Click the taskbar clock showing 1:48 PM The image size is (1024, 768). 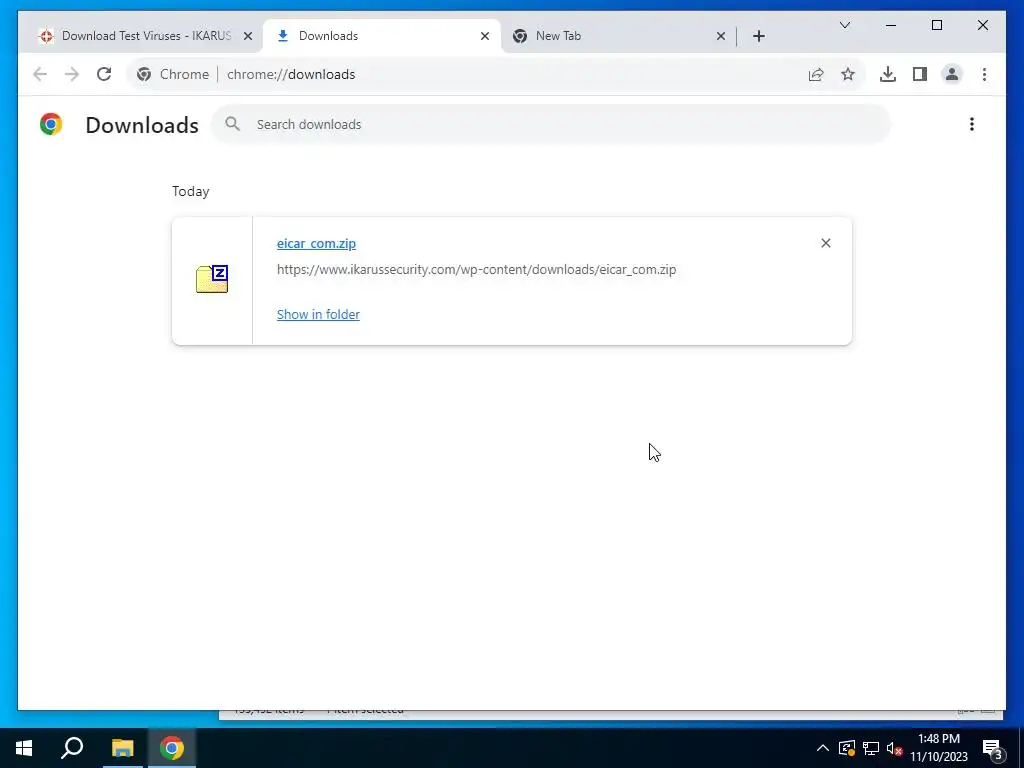pos(938,748)
